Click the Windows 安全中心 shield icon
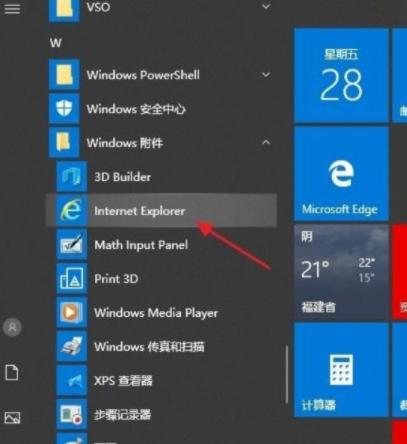Screen dimensions: 407x444 [64, 109]
